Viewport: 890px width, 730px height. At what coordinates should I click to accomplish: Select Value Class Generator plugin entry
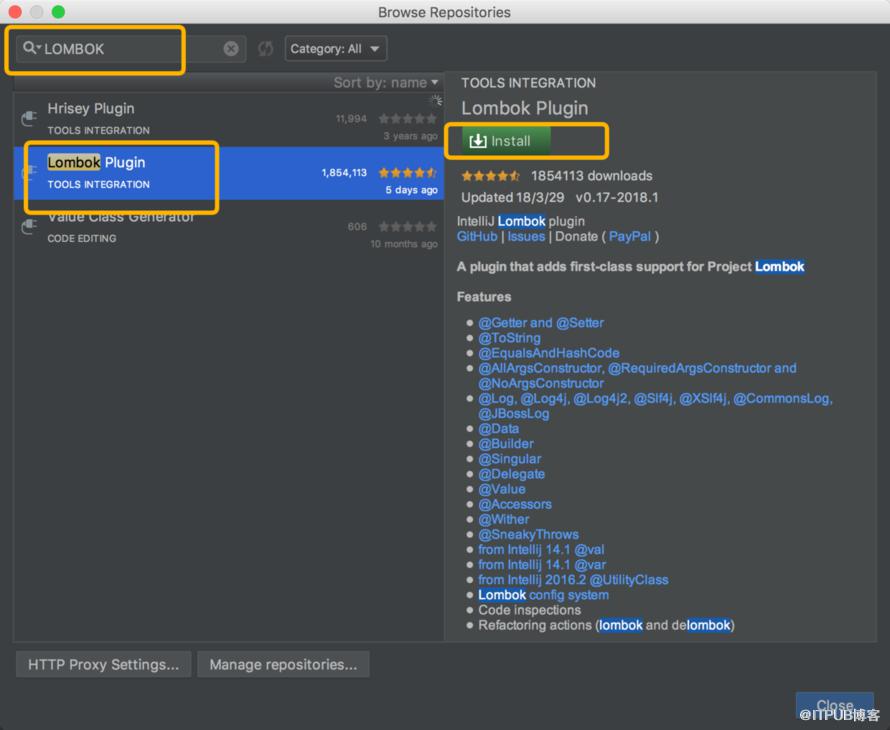(228, 227)
